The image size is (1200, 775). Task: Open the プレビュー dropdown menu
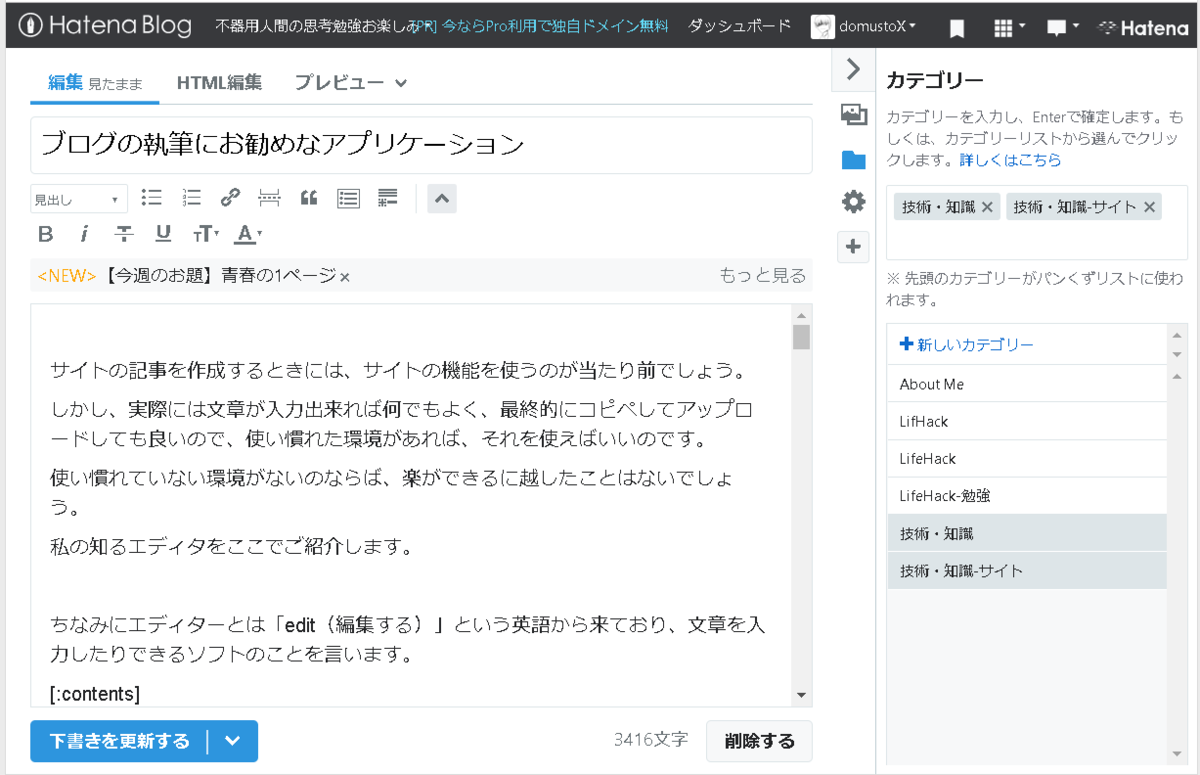tap(349, 82)
